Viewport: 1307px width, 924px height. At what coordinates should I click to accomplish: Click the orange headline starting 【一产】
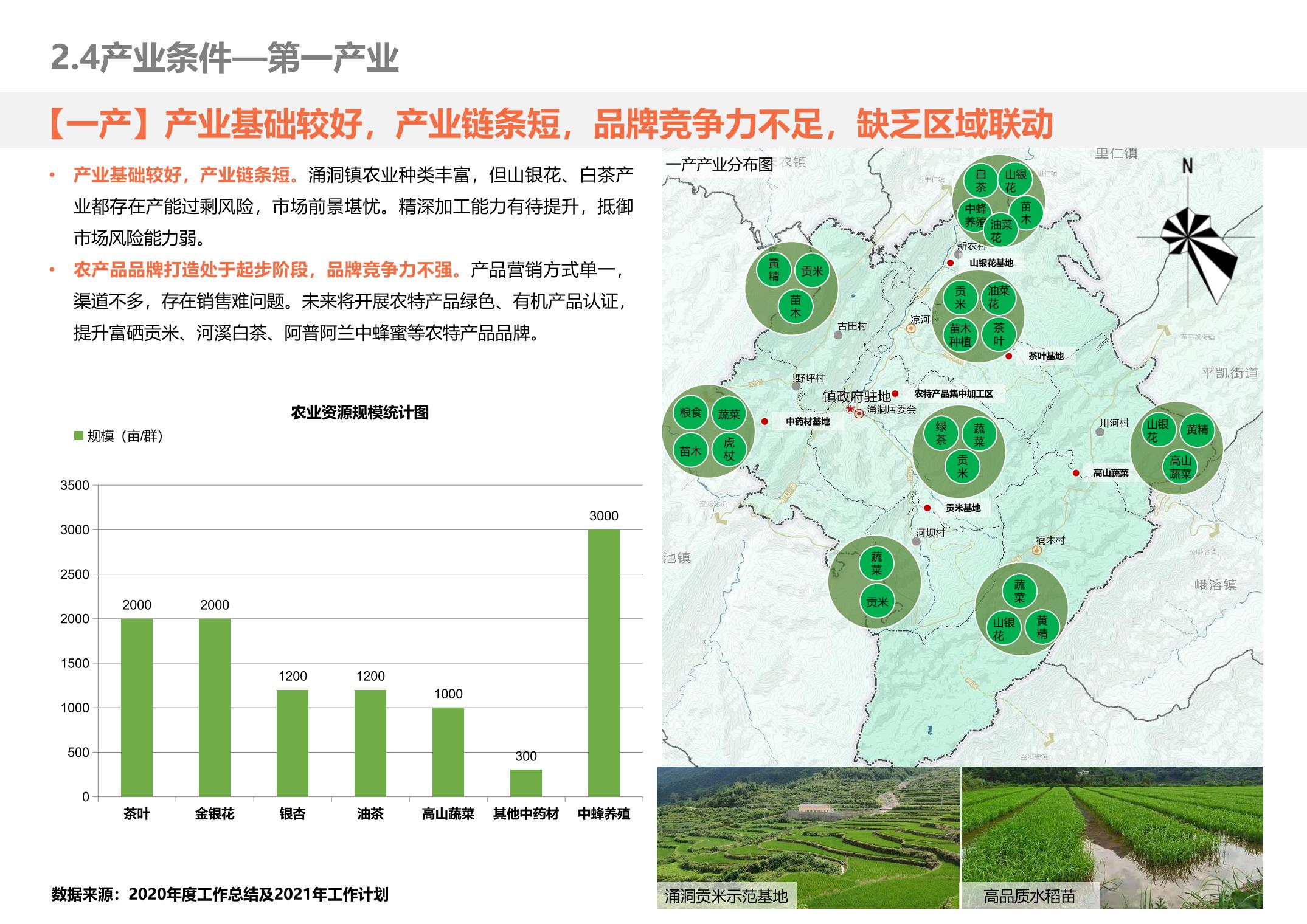549,124
